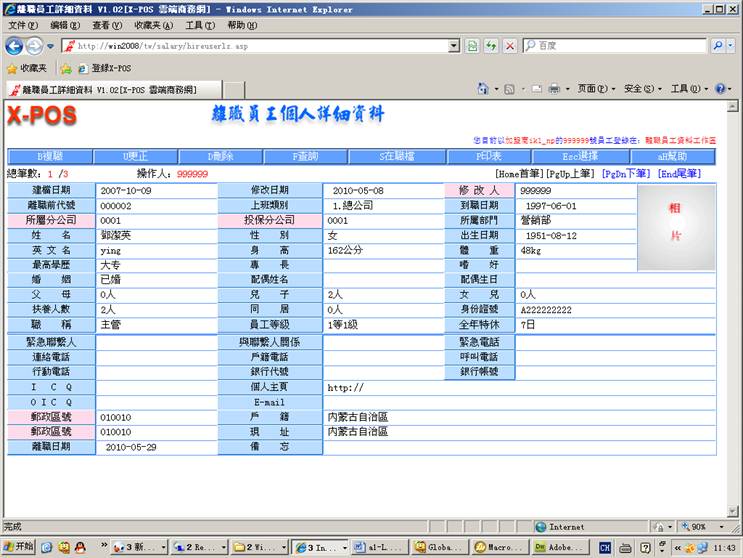Click the Favorites star icon
743x558 pixels.
pos(12,69)
